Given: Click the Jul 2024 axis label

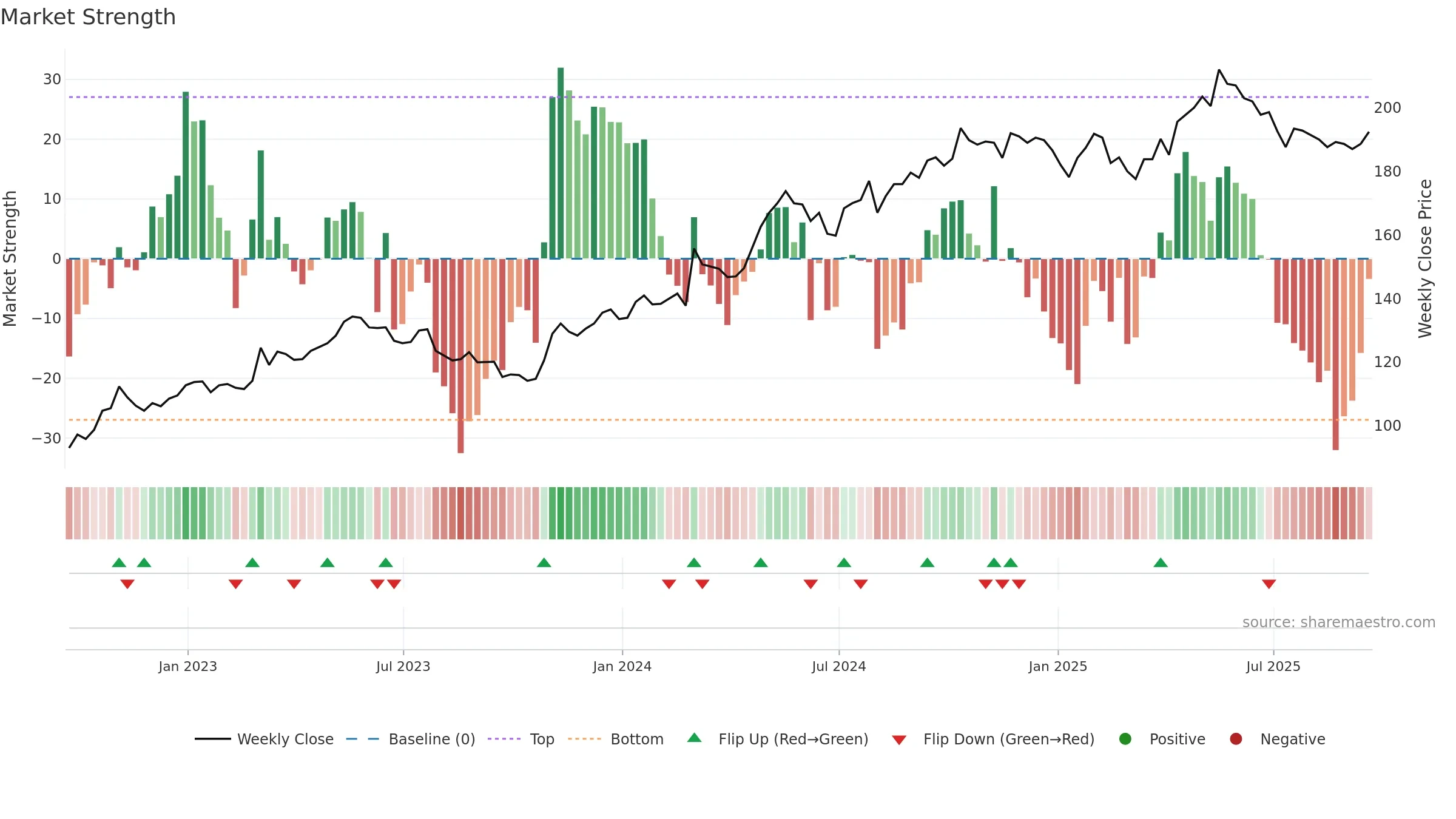Looking at the screenshot, I should pyautogui.click(x=838, y=666).
